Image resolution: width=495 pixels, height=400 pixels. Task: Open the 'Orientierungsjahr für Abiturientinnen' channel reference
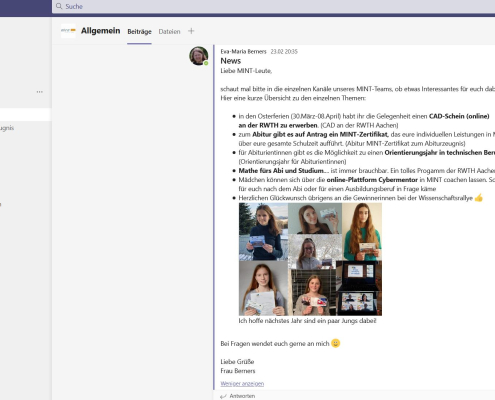[x=292, y=162]
